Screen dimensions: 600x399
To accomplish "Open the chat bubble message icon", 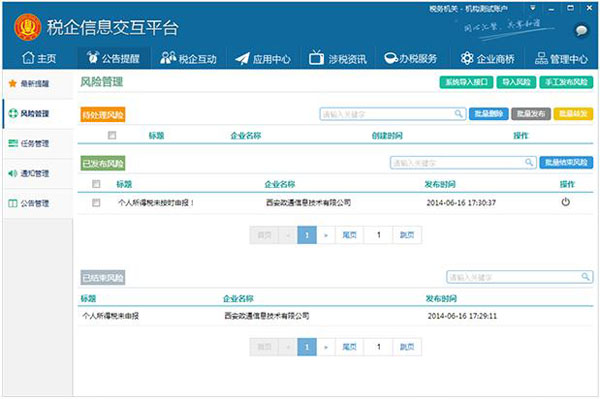I will pyautogui.click(x=581, y=30).
